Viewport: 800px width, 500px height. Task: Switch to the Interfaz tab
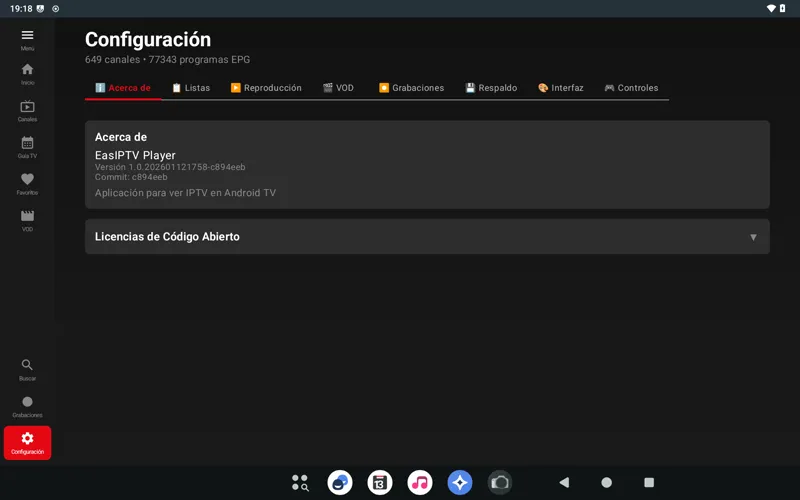[561, 88]
